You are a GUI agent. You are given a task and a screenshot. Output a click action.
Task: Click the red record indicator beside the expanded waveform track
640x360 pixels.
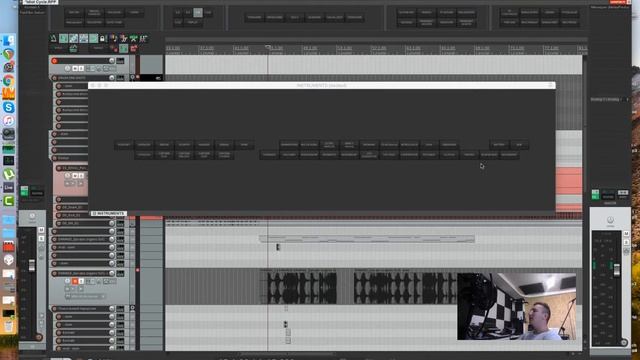click(x=138, y=270)
